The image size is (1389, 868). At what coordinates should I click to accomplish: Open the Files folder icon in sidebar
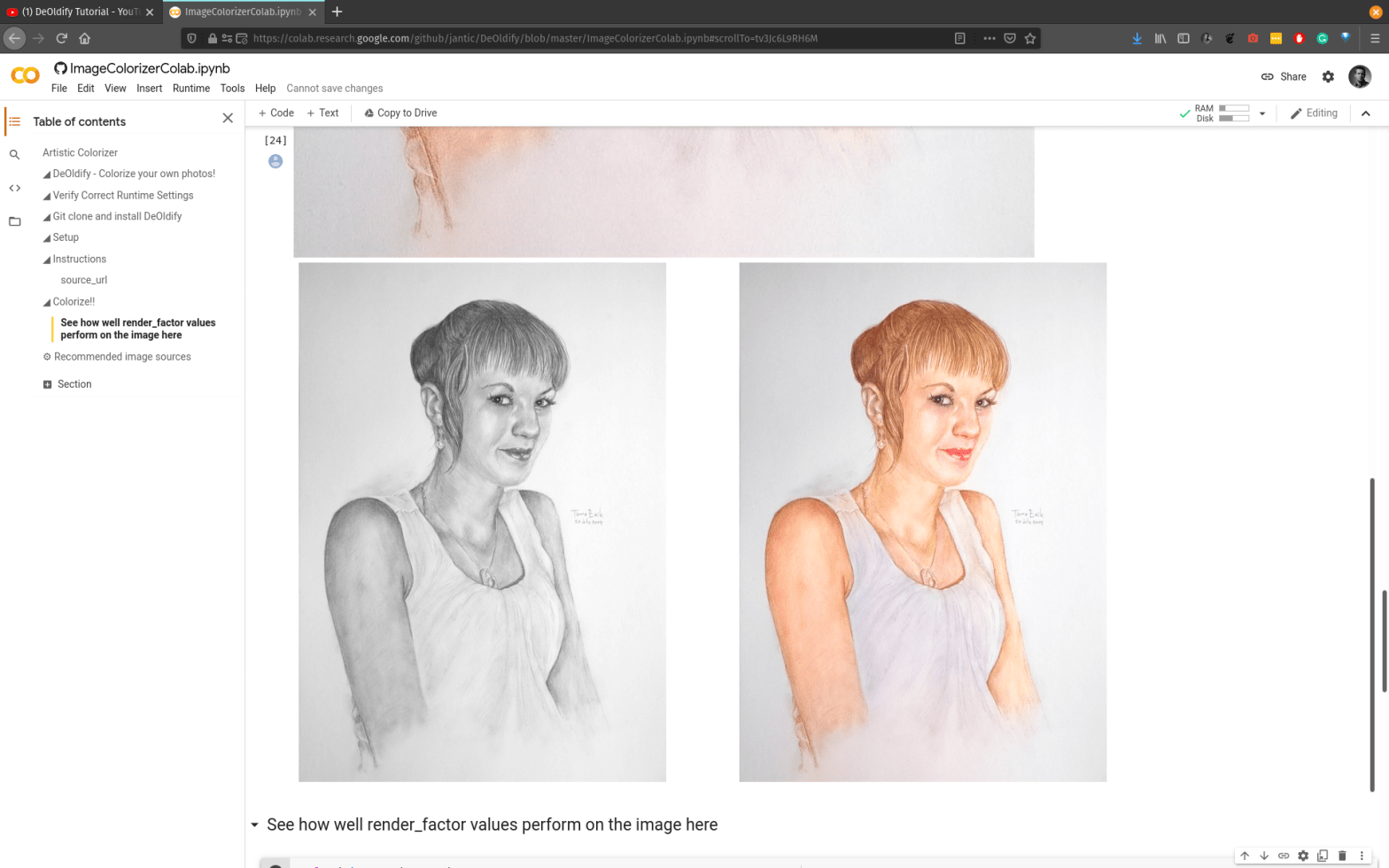click(x=14, y=221)
